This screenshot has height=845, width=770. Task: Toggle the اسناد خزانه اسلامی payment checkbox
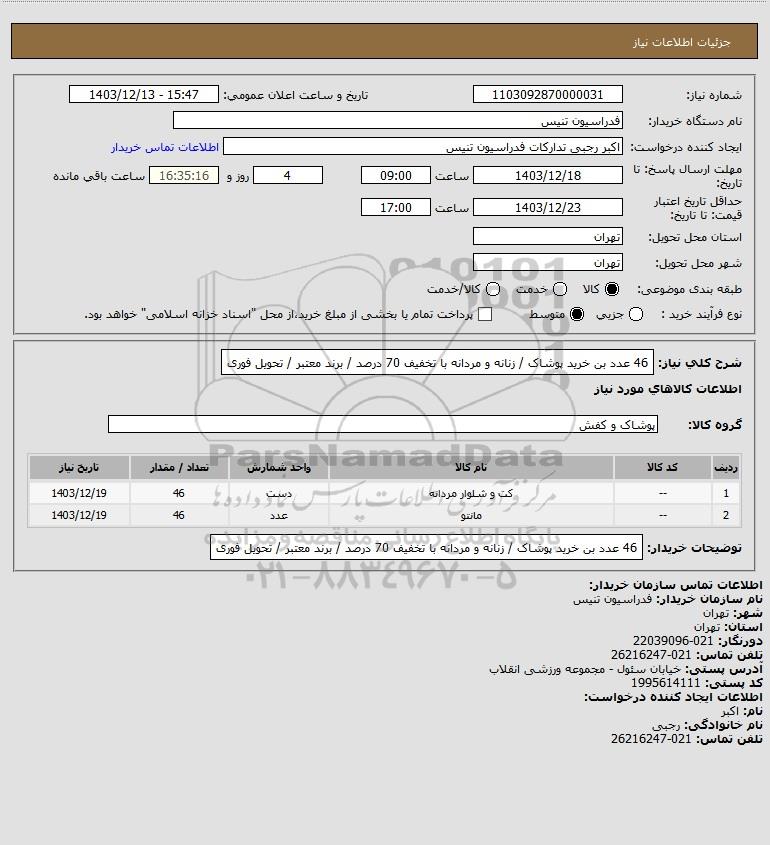[x=485, y=314]
